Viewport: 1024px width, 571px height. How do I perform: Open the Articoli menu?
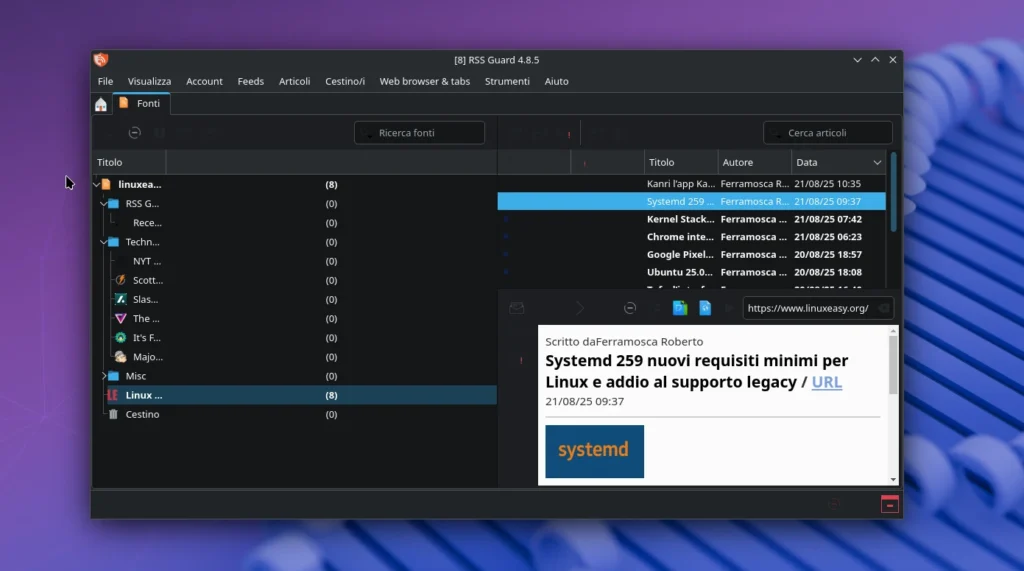[295, 82]
